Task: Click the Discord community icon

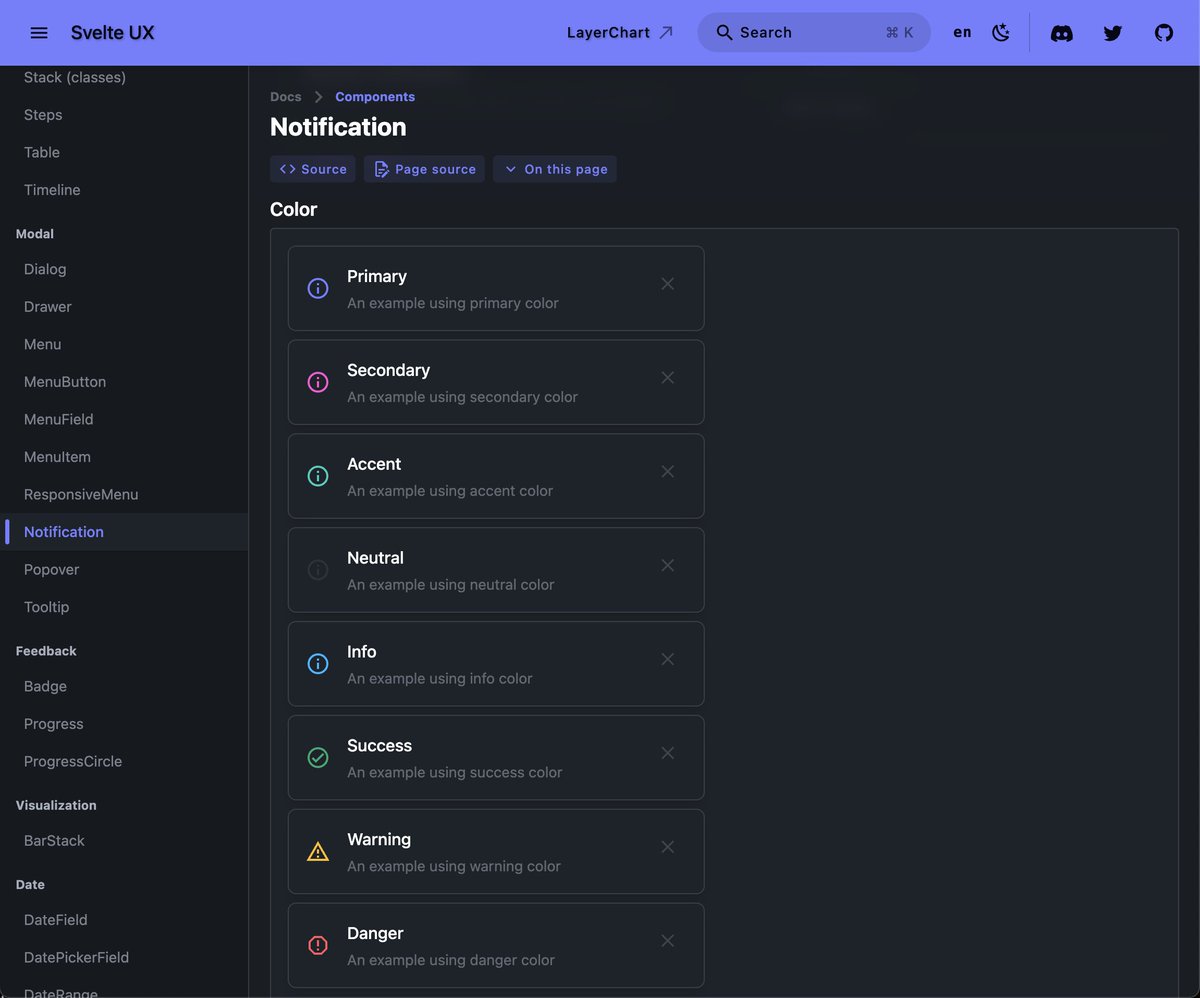Action: (x=1061, y=32)
